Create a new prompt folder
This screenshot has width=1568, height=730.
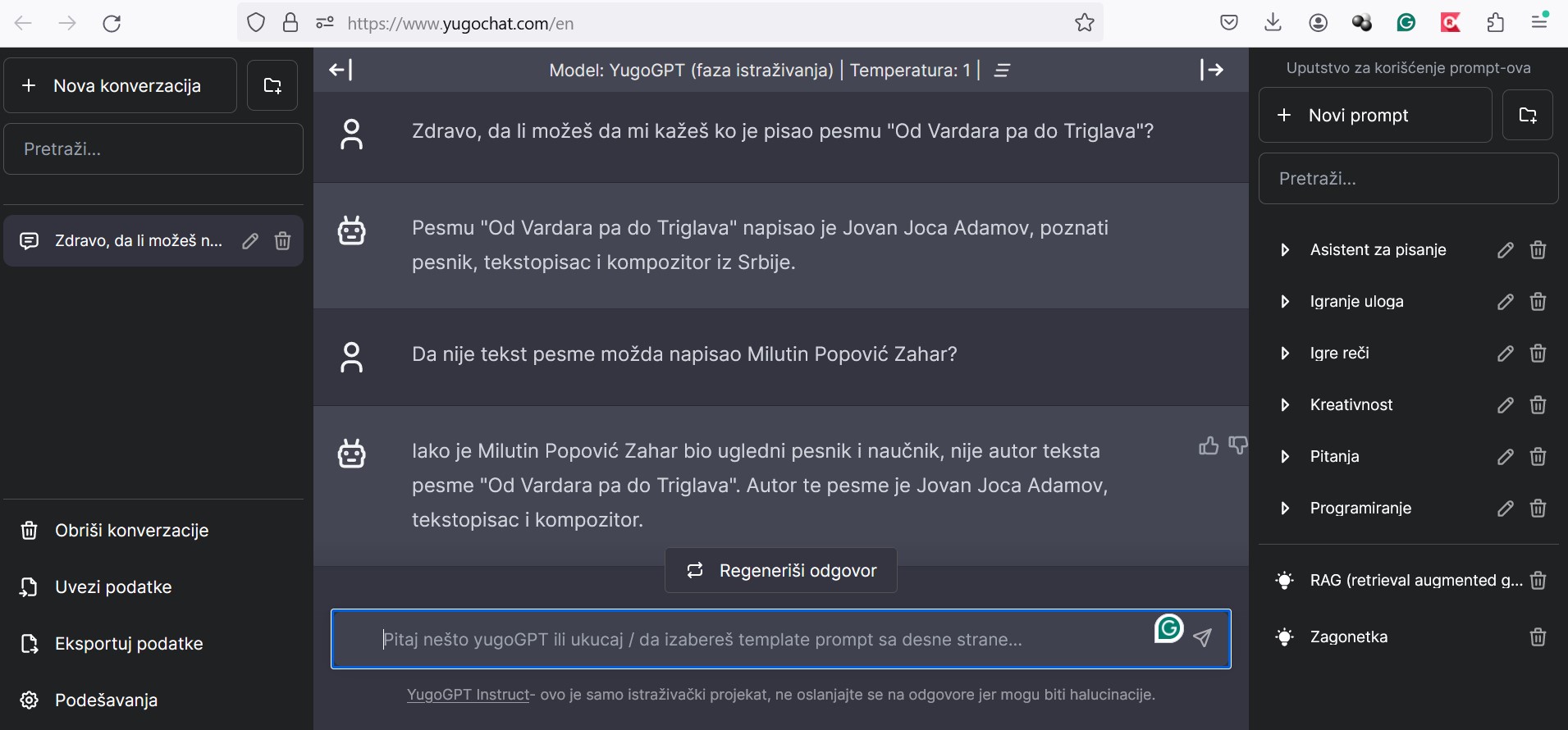(1528, 115)
